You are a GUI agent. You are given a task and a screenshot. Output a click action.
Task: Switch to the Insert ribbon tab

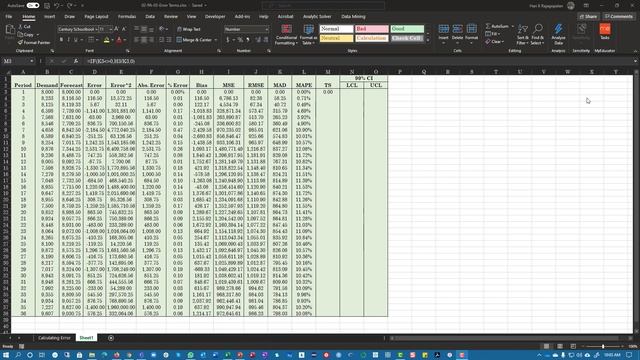point(49,17)
